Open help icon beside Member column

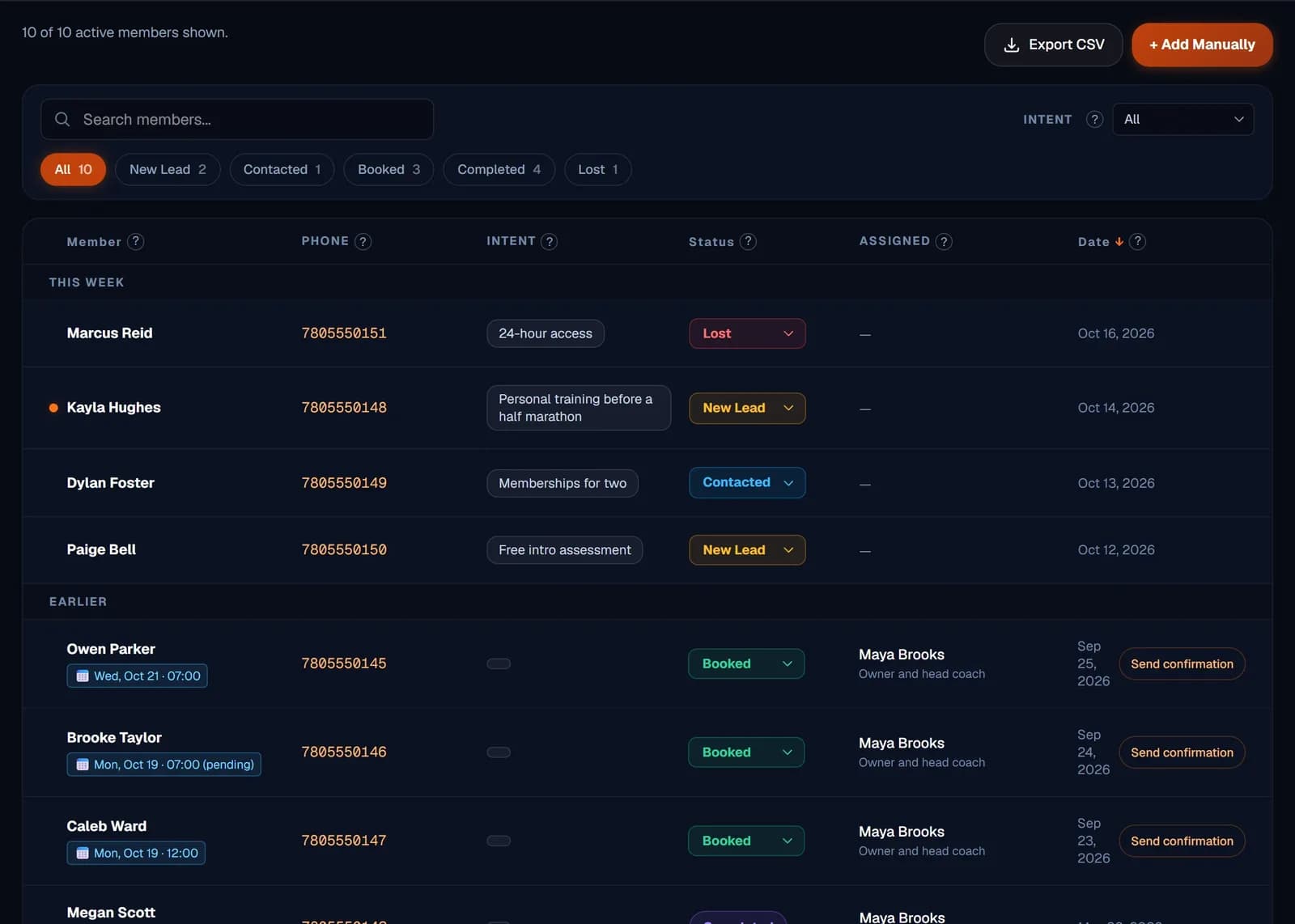136,241
